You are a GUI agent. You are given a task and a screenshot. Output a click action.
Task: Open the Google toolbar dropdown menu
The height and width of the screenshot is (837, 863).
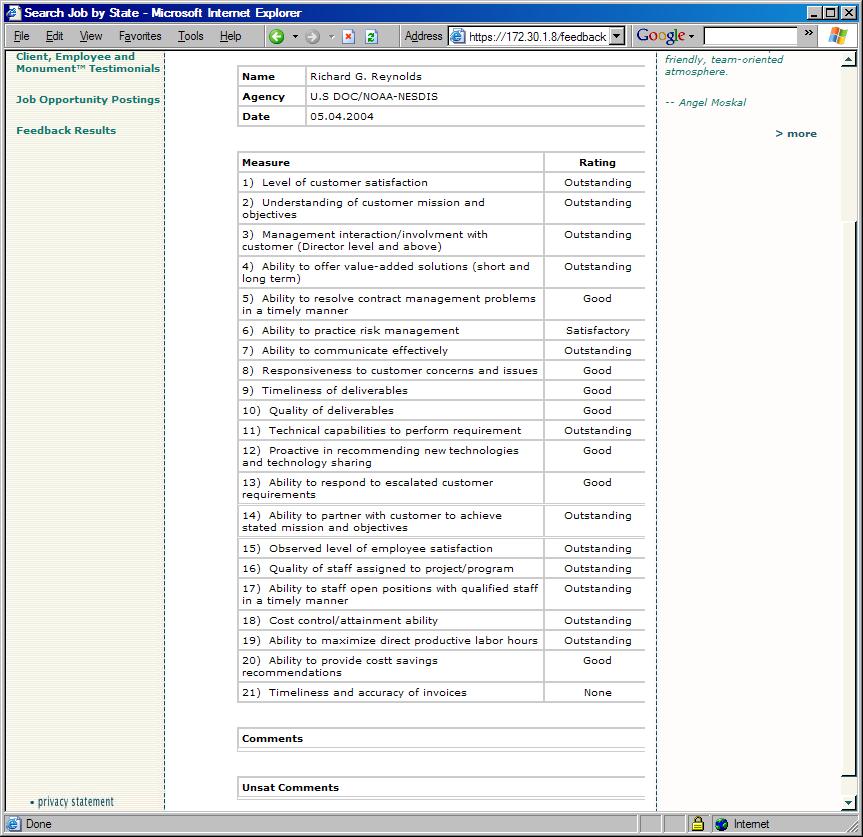coord(691,36)
